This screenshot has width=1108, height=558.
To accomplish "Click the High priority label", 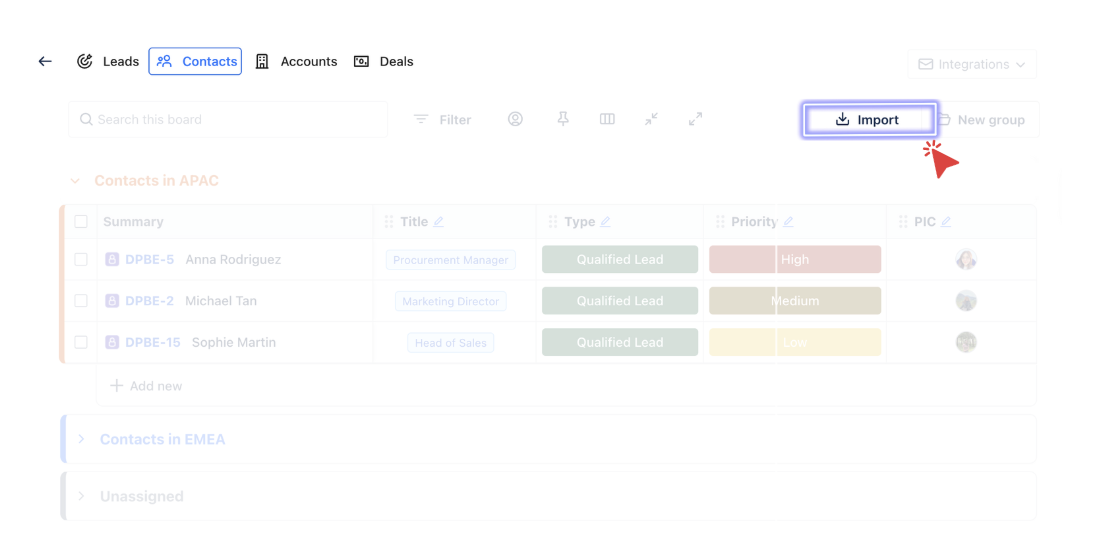I will point(795,259).
